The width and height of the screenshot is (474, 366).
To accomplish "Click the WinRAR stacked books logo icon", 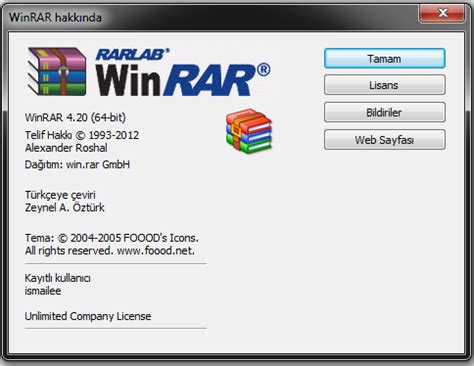I will pos(57,71).
